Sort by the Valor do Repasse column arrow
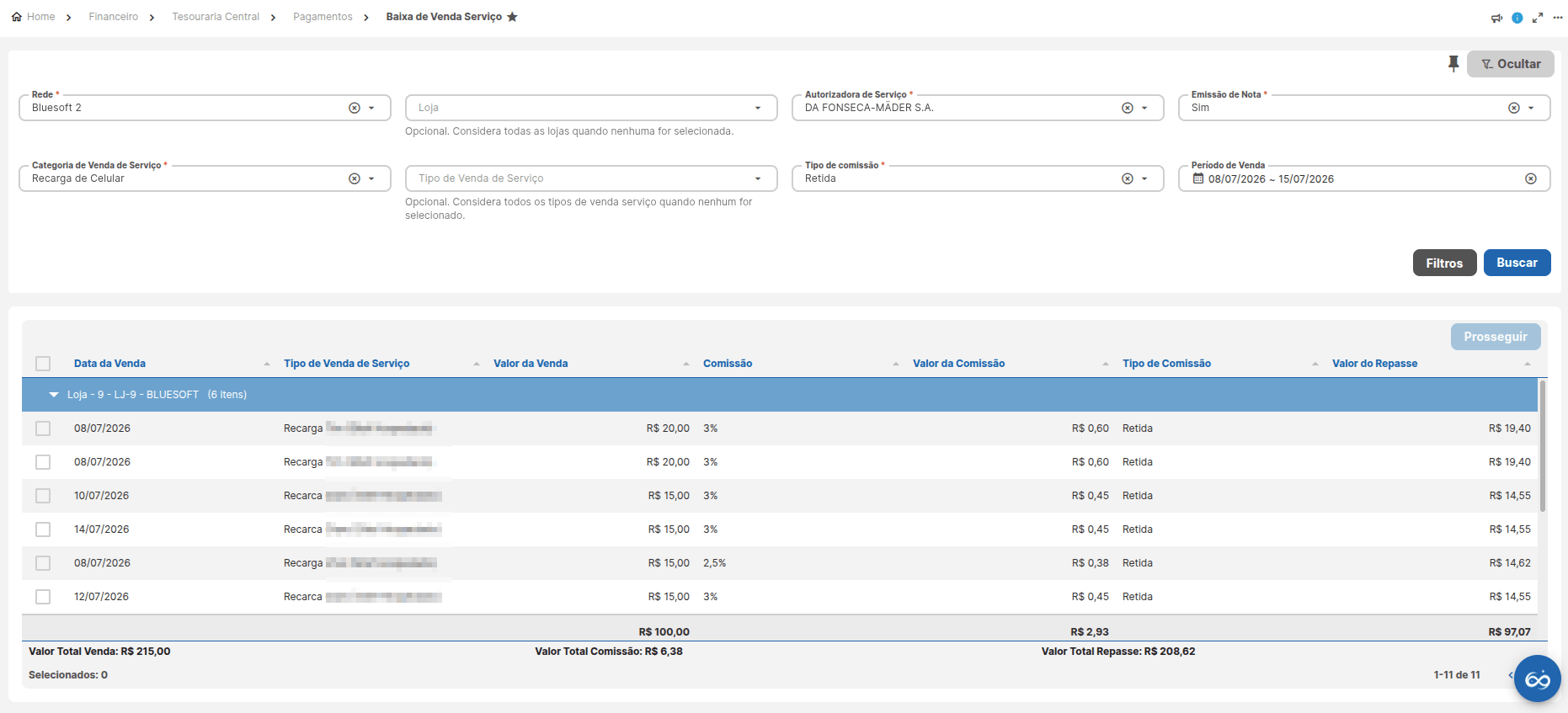 pyautogui.click(x=1528, y=364)
